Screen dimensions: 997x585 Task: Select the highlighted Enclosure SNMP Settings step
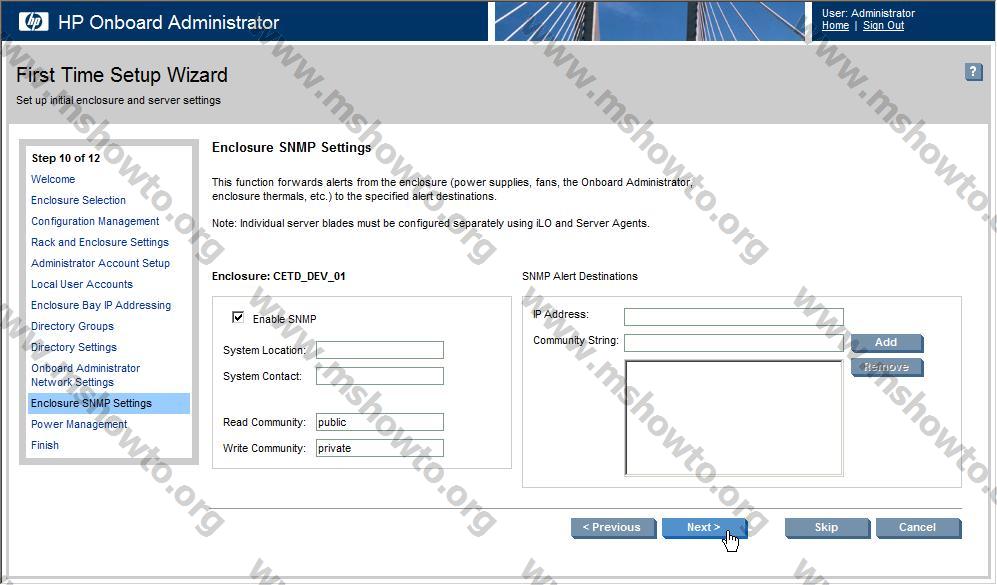tap(109, 403)
